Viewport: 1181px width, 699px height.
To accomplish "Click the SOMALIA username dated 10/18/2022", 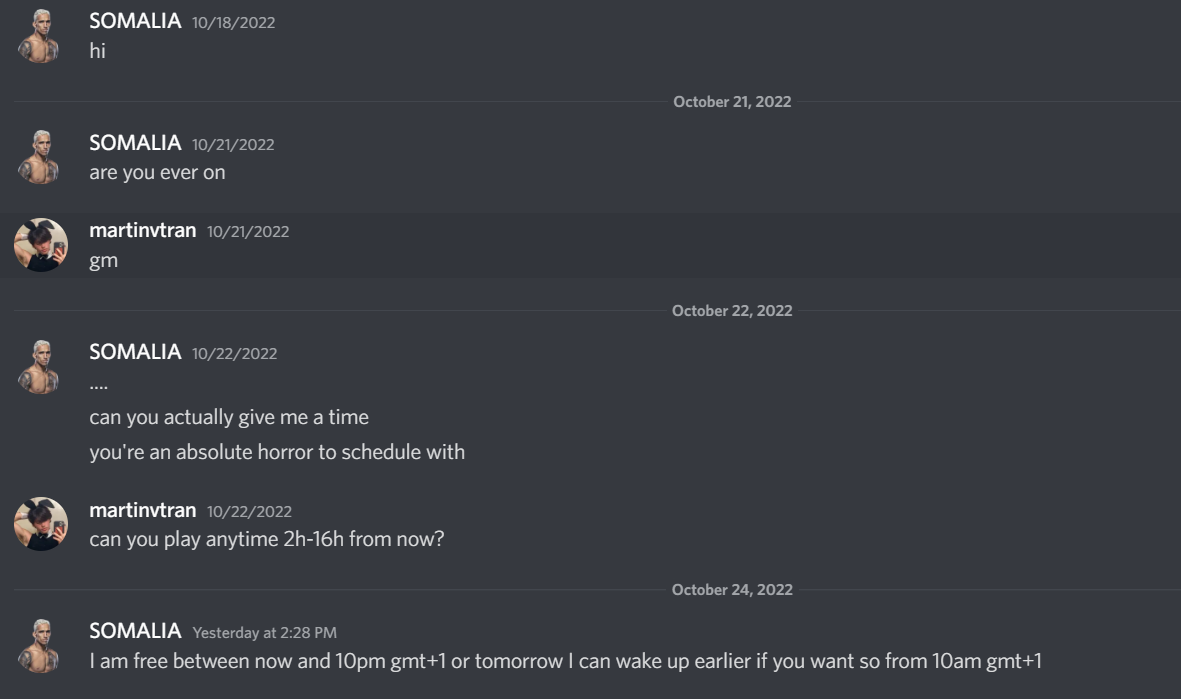I will click(x=135, y=23).
